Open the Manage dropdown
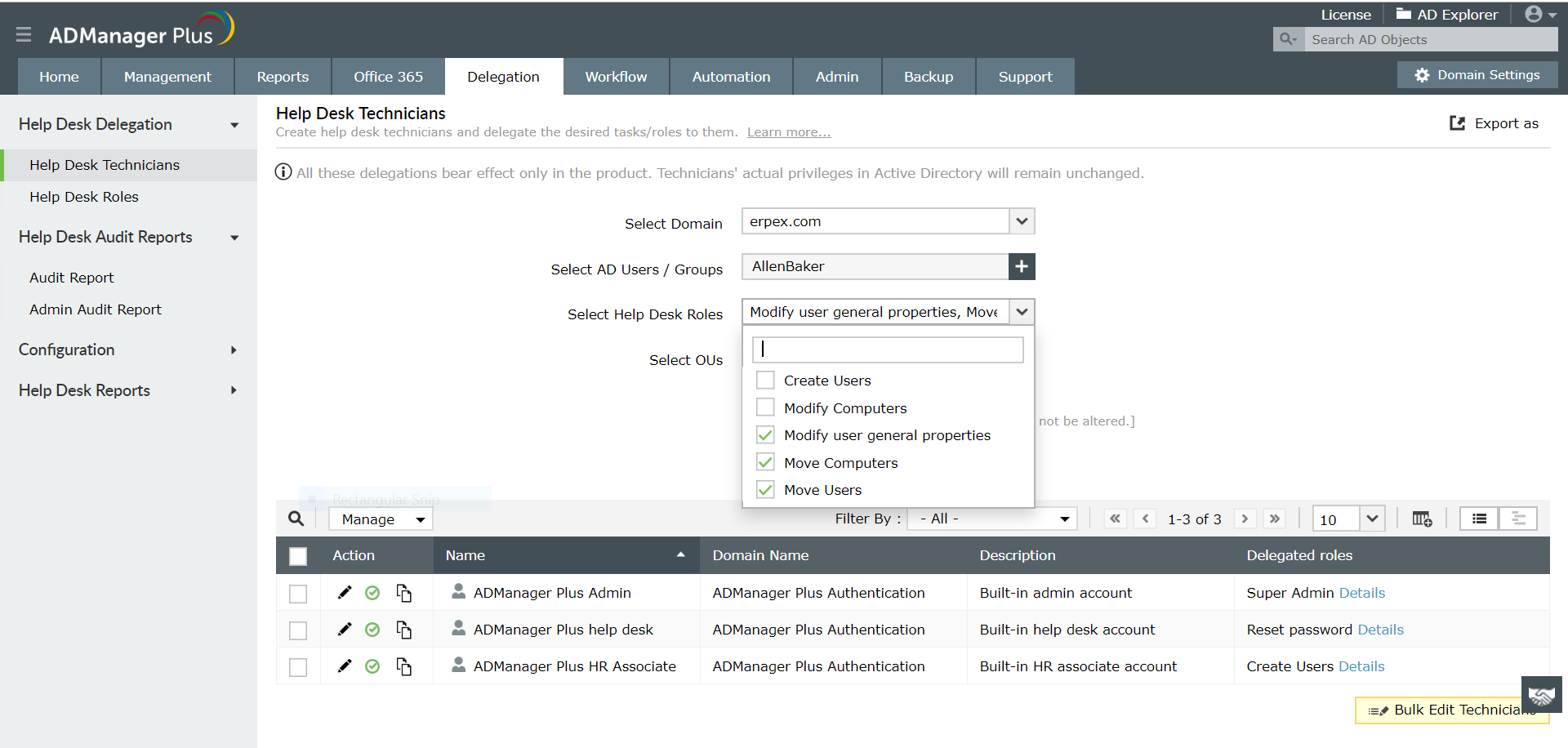 [381, 519]
